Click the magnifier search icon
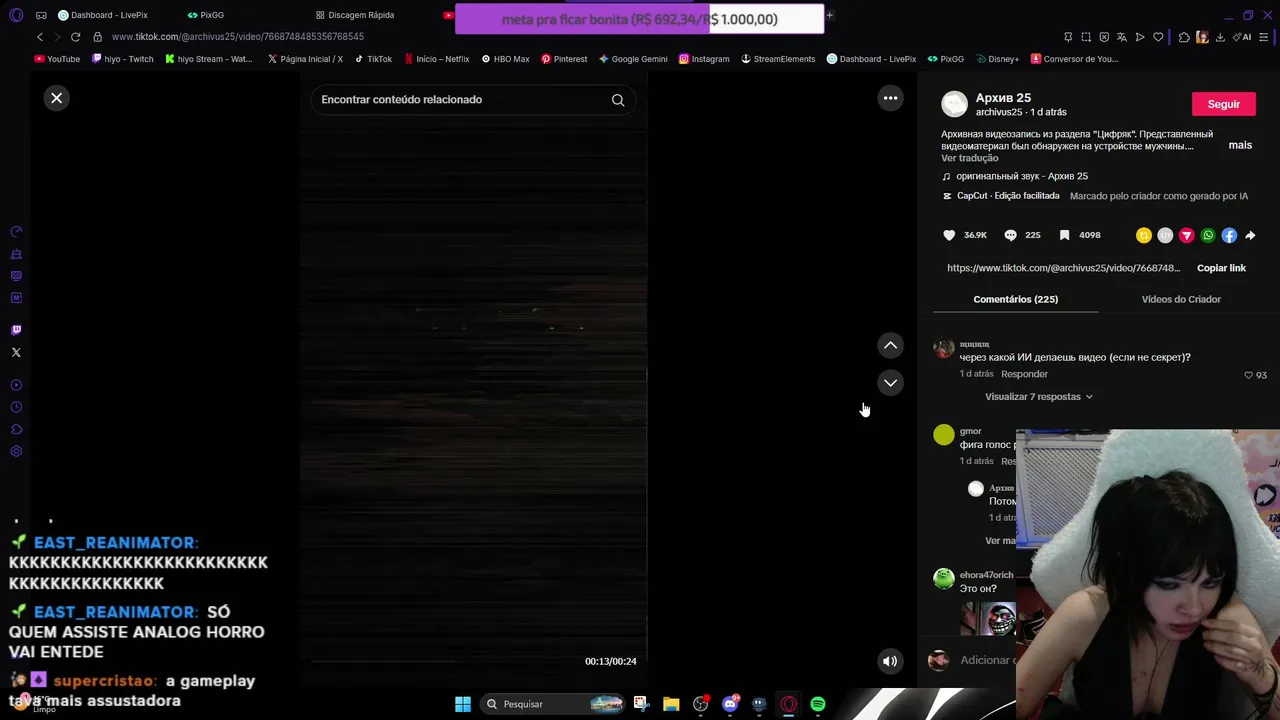 point(618,100)
